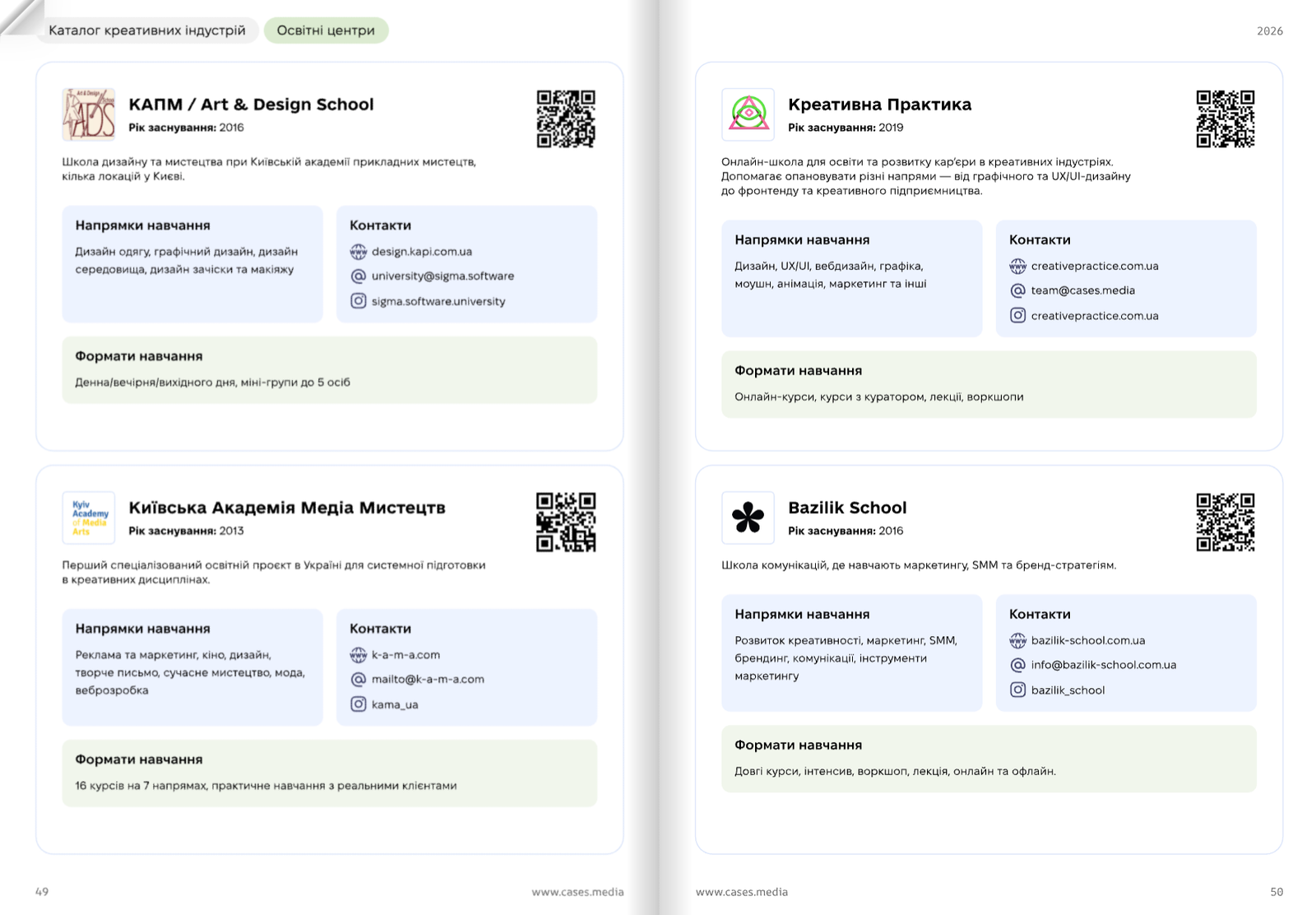Click the description starting 'Перший спеціалізований освітній проєкт'
This screenshot has height=915, width=1316.
click(x=274, y=572)
